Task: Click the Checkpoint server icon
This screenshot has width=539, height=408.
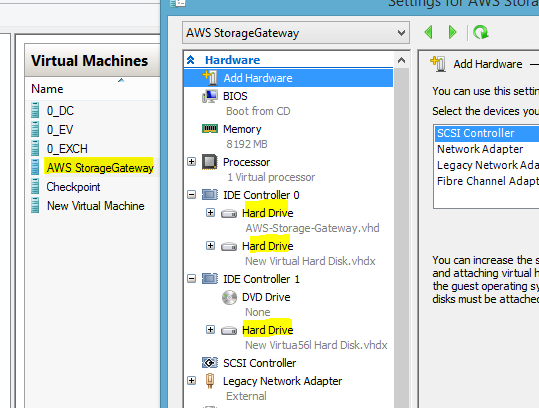Action: [35, 186]
